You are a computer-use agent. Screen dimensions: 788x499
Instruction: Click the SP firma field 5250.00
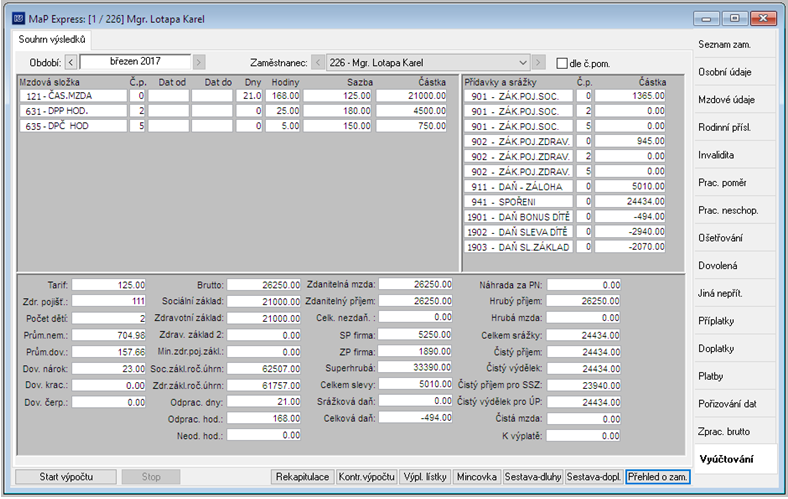pyautogui.click(x=416, y=335)
